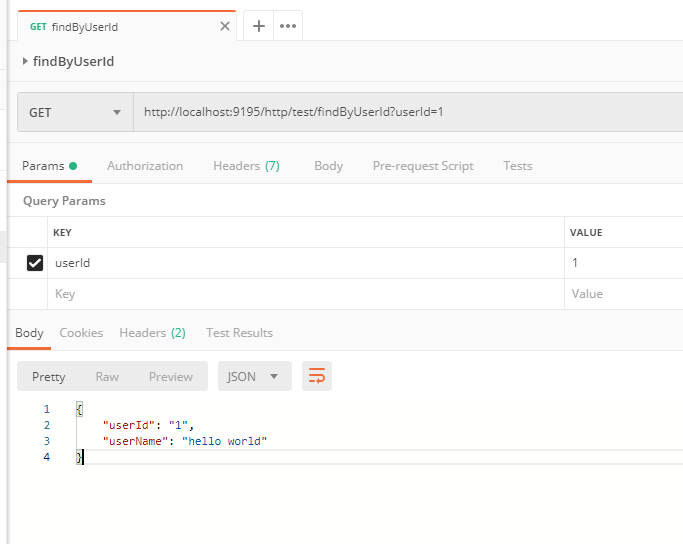Open the three-dots tab options menu

(x=288, y=26)
